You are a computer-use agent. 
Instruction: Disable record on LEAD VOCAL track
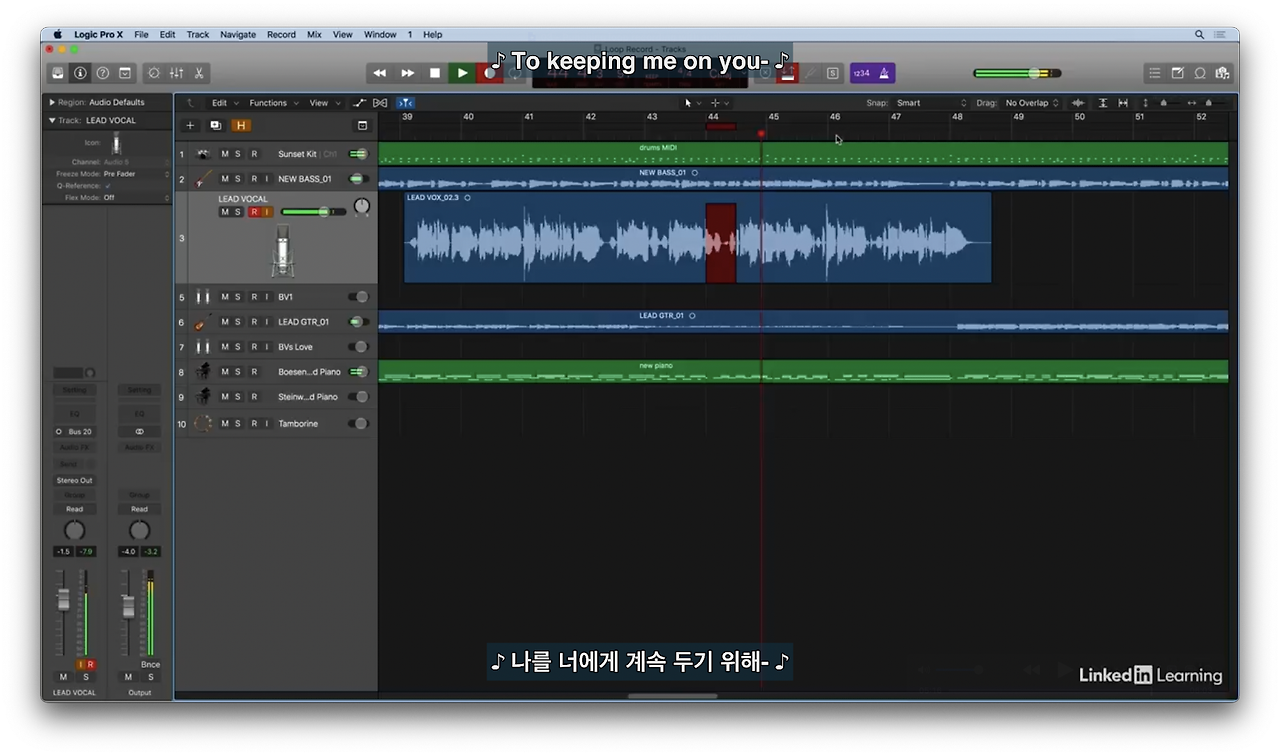click(254, 212)
